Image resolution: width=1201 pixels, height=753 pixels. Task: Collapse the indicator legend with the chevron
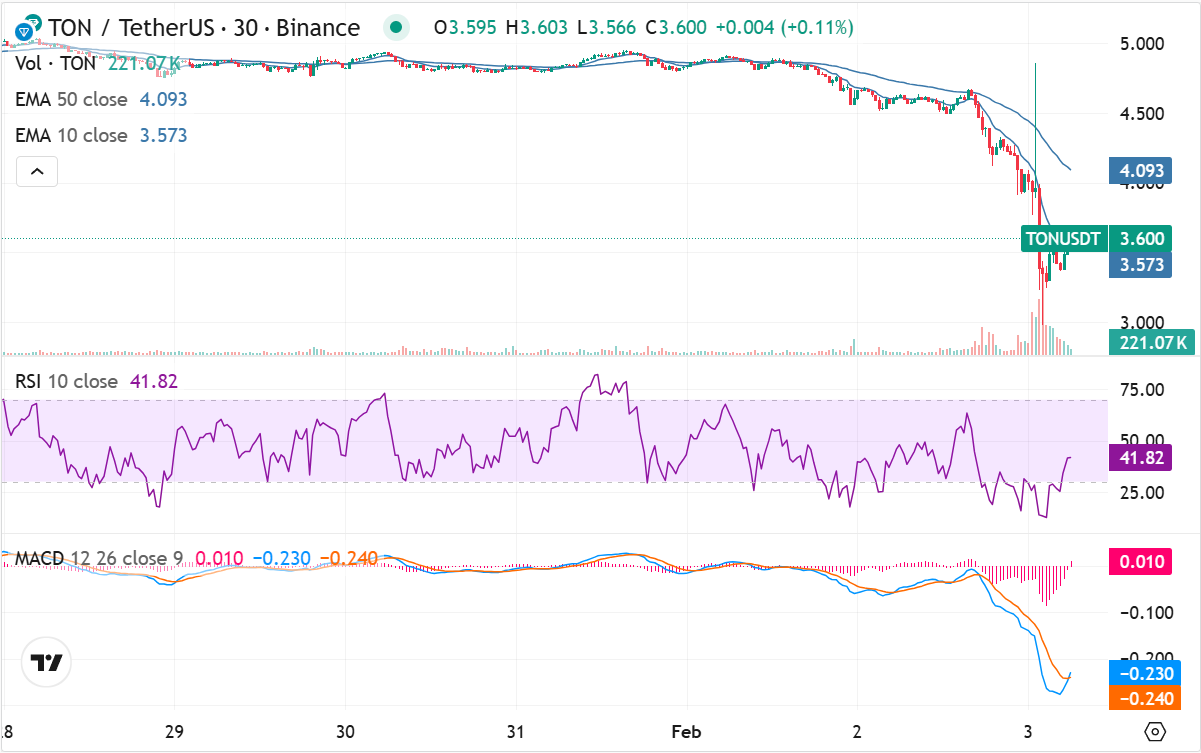pyautogui.click(x=37, y=172)
